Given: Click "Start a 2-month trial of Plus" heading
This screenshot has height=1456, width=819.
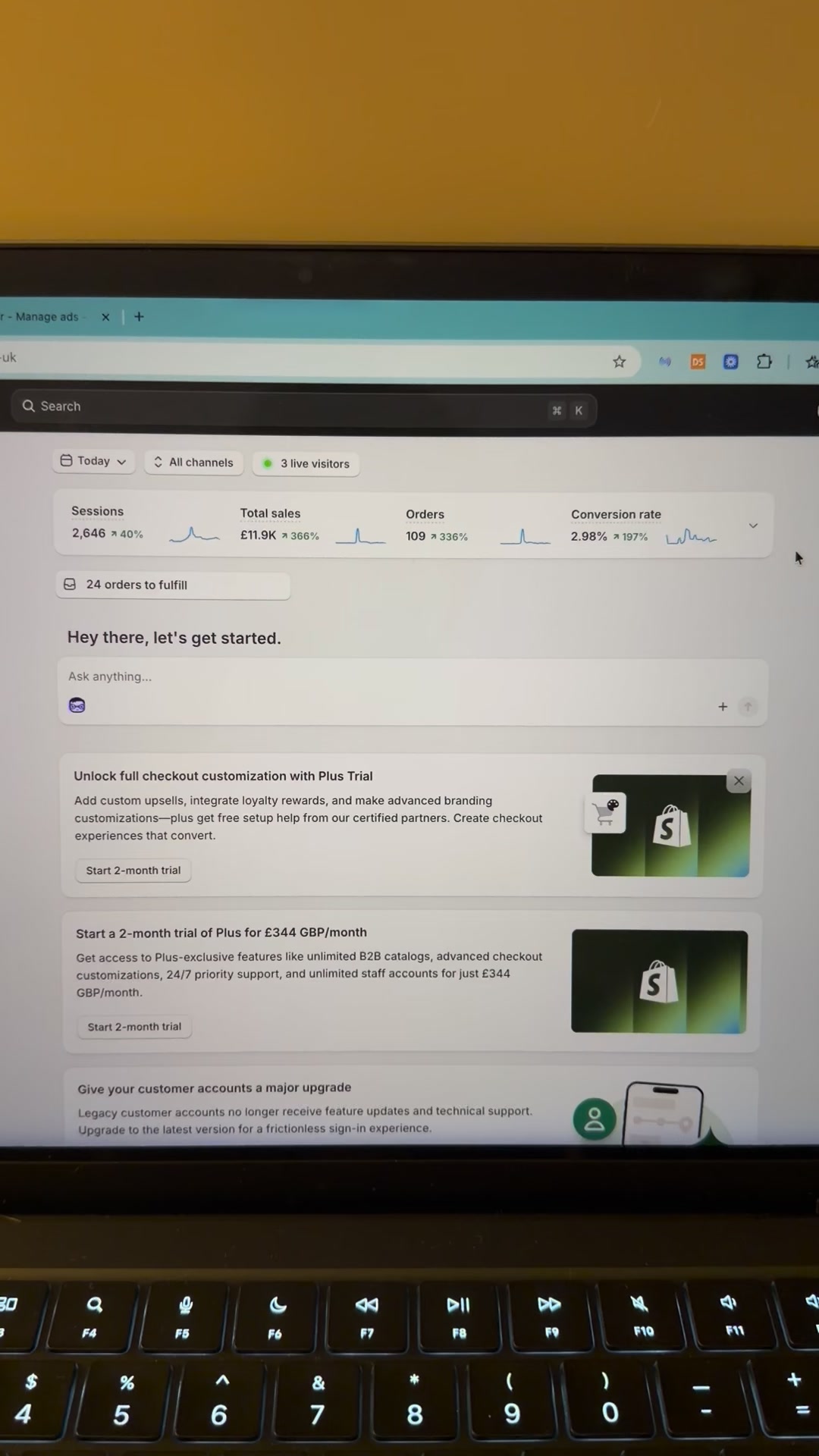Looking at the screenshot, I should click(221, 933).
